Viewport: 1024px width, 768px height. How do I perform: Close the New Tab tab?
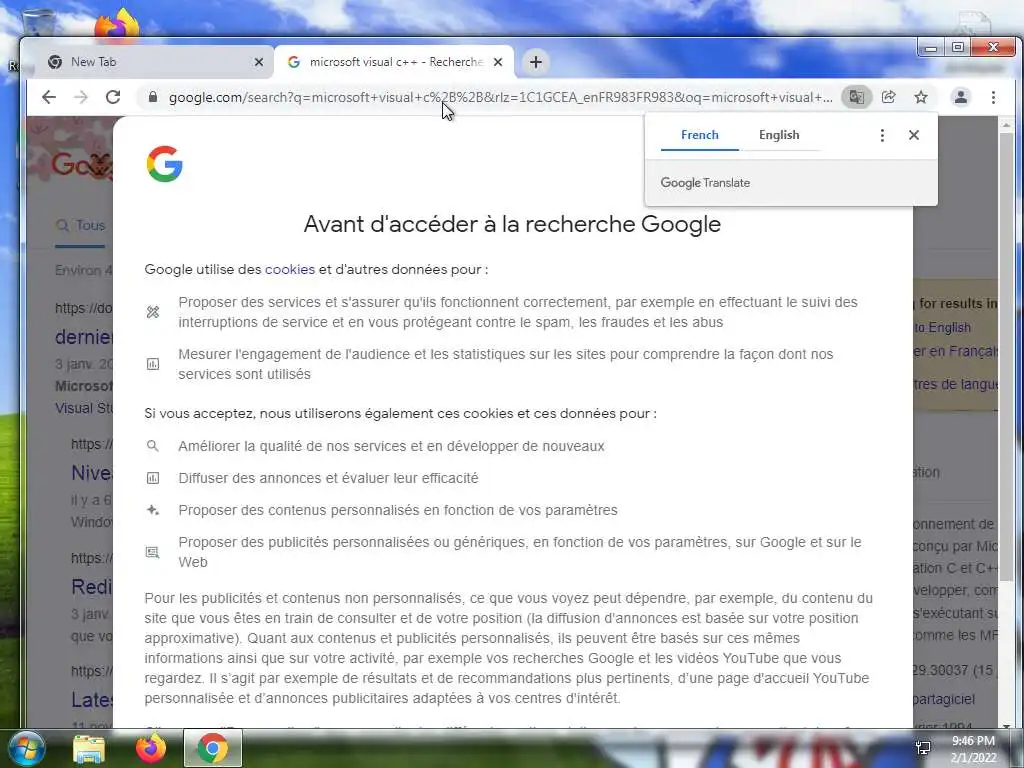[x=259, y=62]
